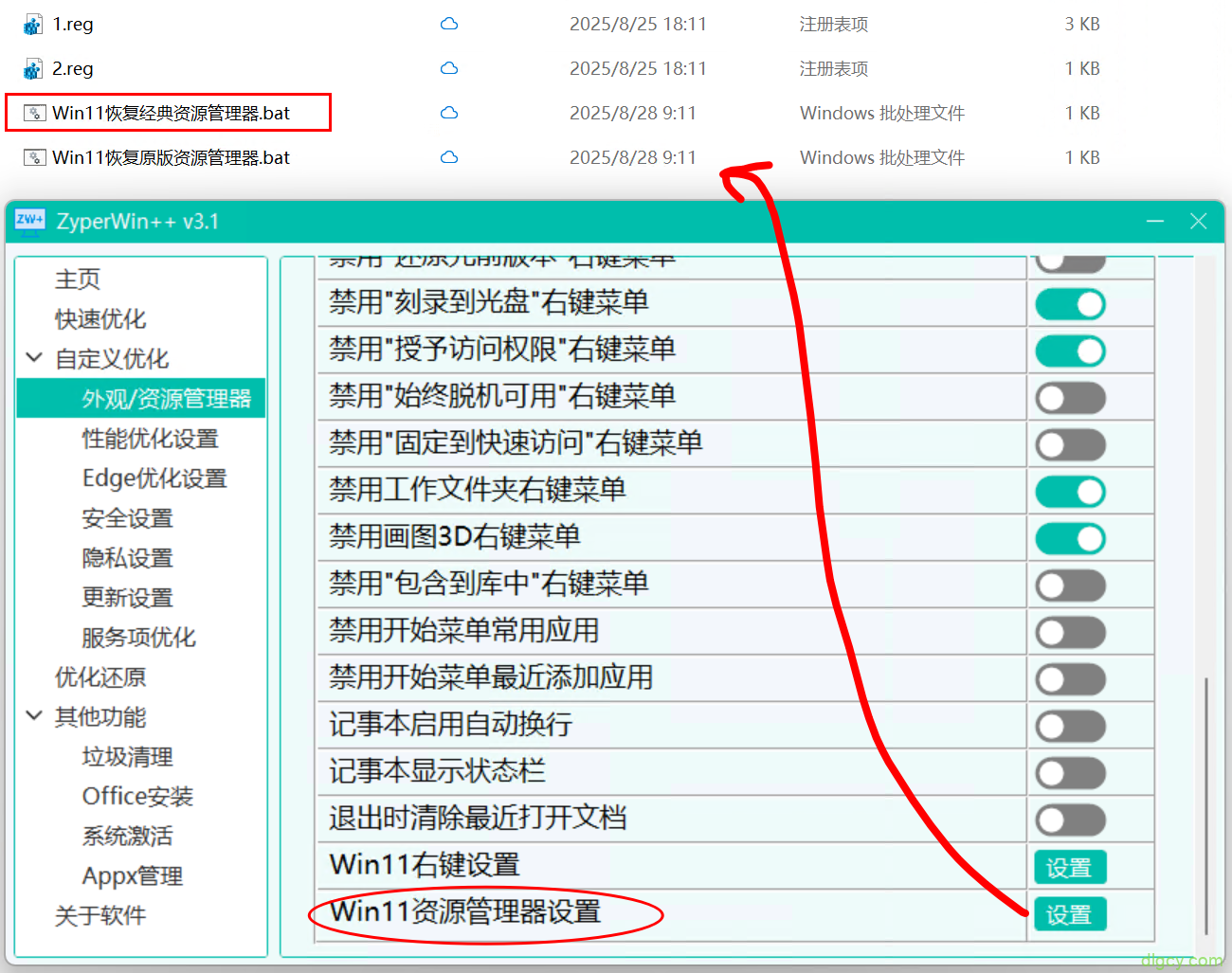Enable the 记事本显示状态栏 toggle
The width and height of the screenshot is (1232, 973).
[x=1069, y=772]
